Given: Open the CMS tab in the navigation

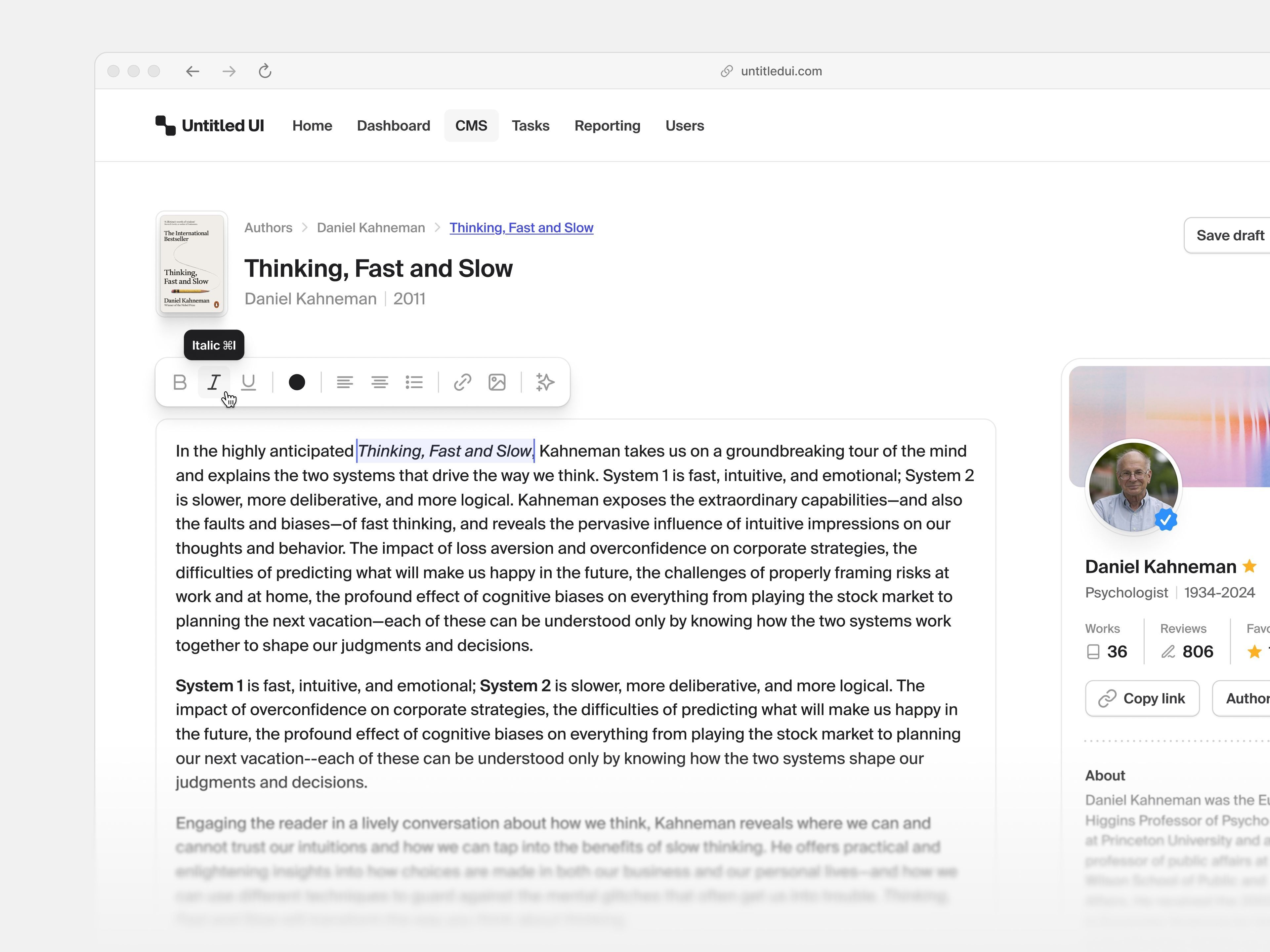Looking at the screenshot, I should (471, 126).
